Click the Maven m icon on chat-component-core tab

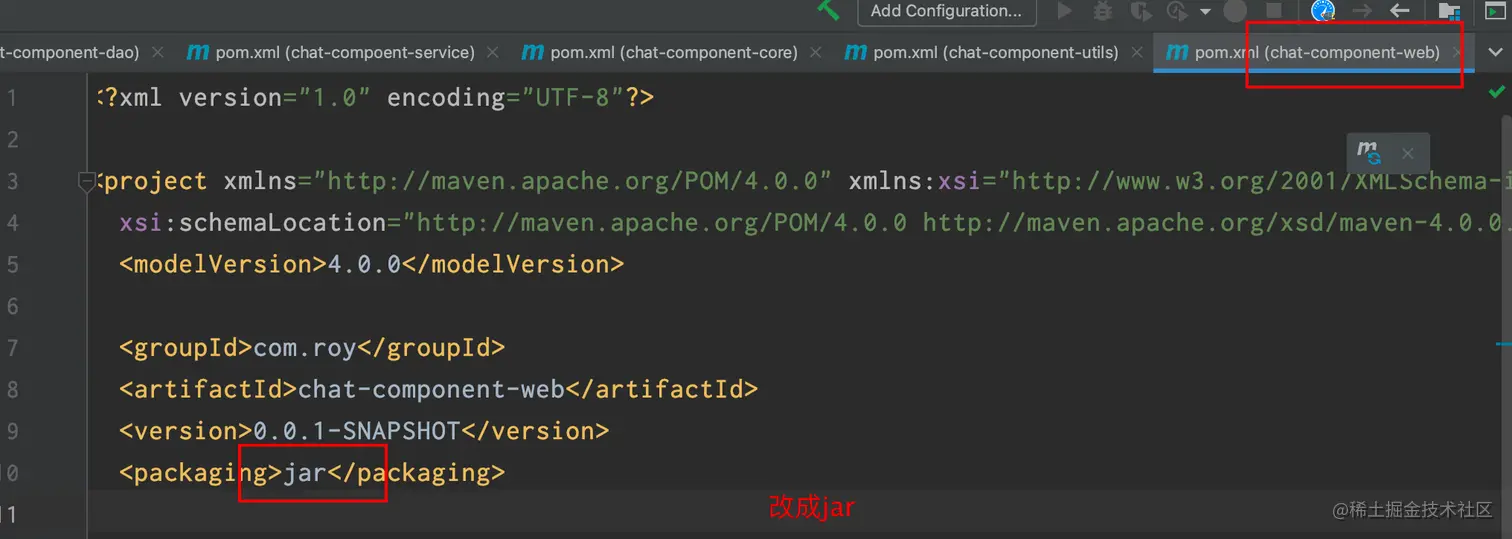(x=533, y=52)
